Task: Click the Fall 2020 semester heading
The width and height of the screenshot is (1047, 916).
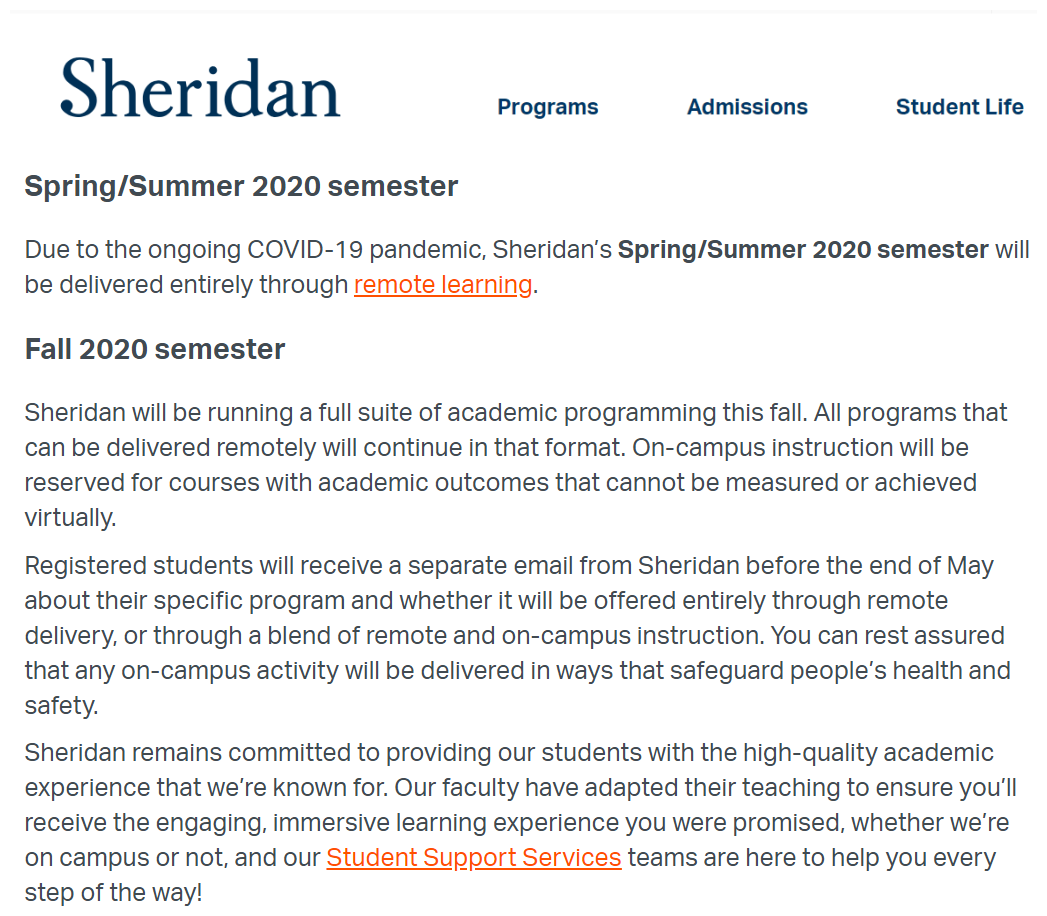Action: point(155,349)
